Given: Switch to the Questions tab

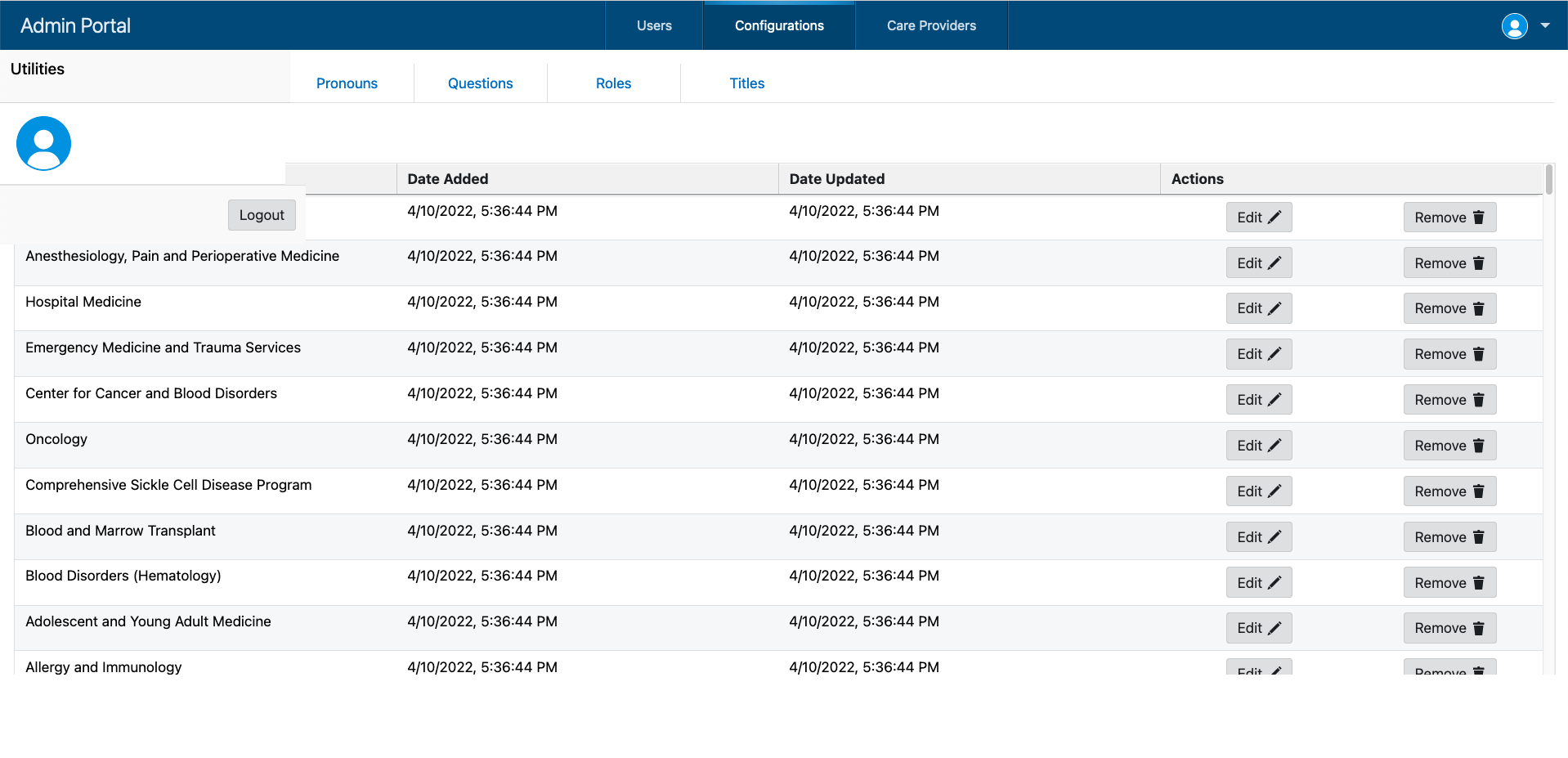Looking at the screenshot, I should [480, 83].
